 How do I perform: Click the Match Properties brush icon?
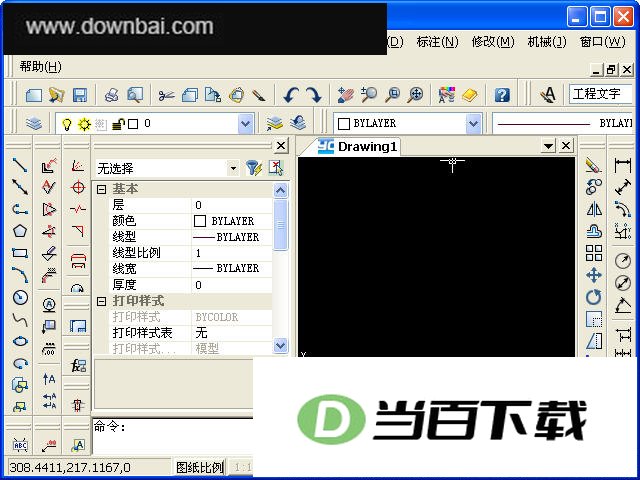[259, 96]
